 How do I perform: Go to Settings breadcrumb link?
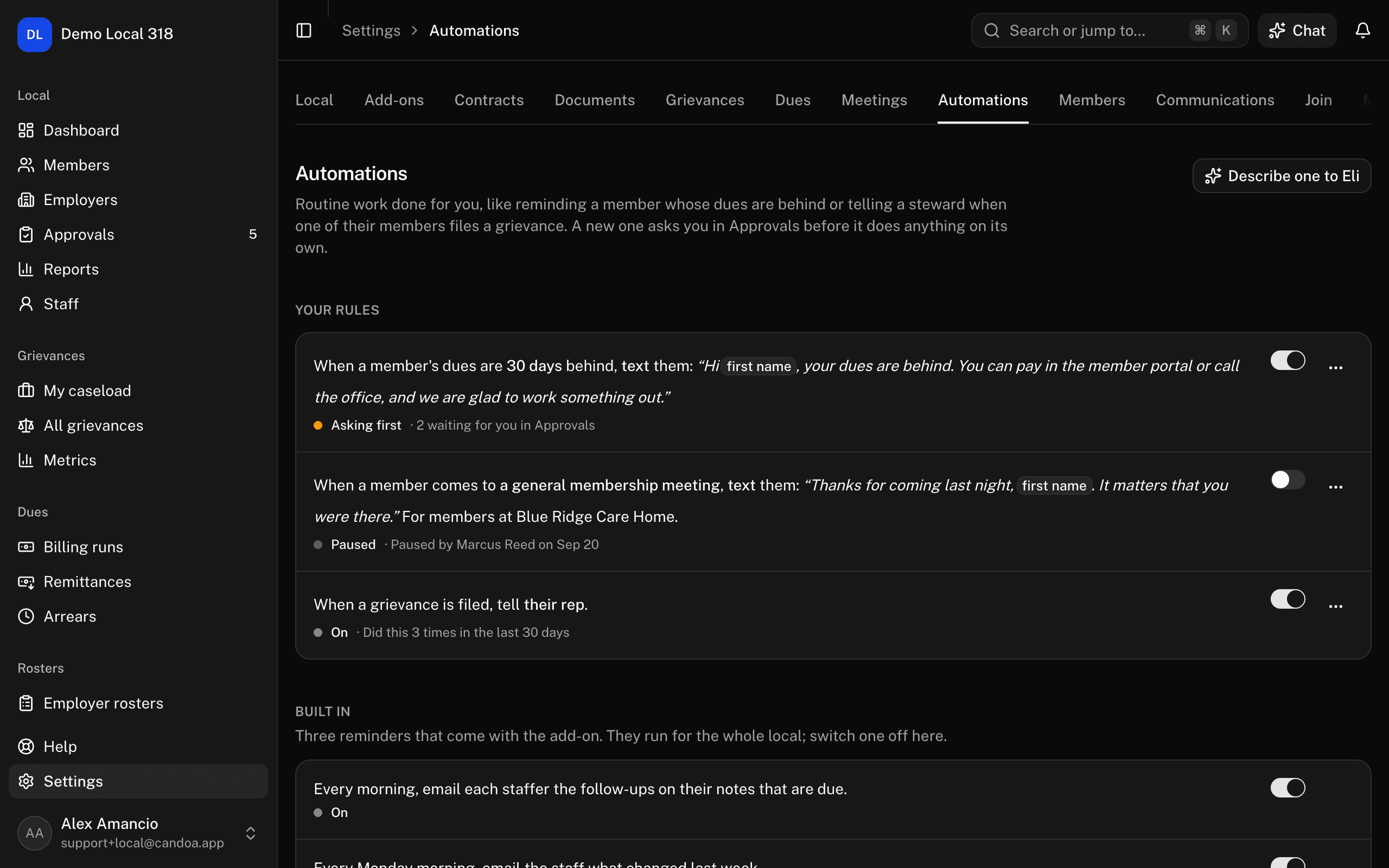[x=371, y=30]
